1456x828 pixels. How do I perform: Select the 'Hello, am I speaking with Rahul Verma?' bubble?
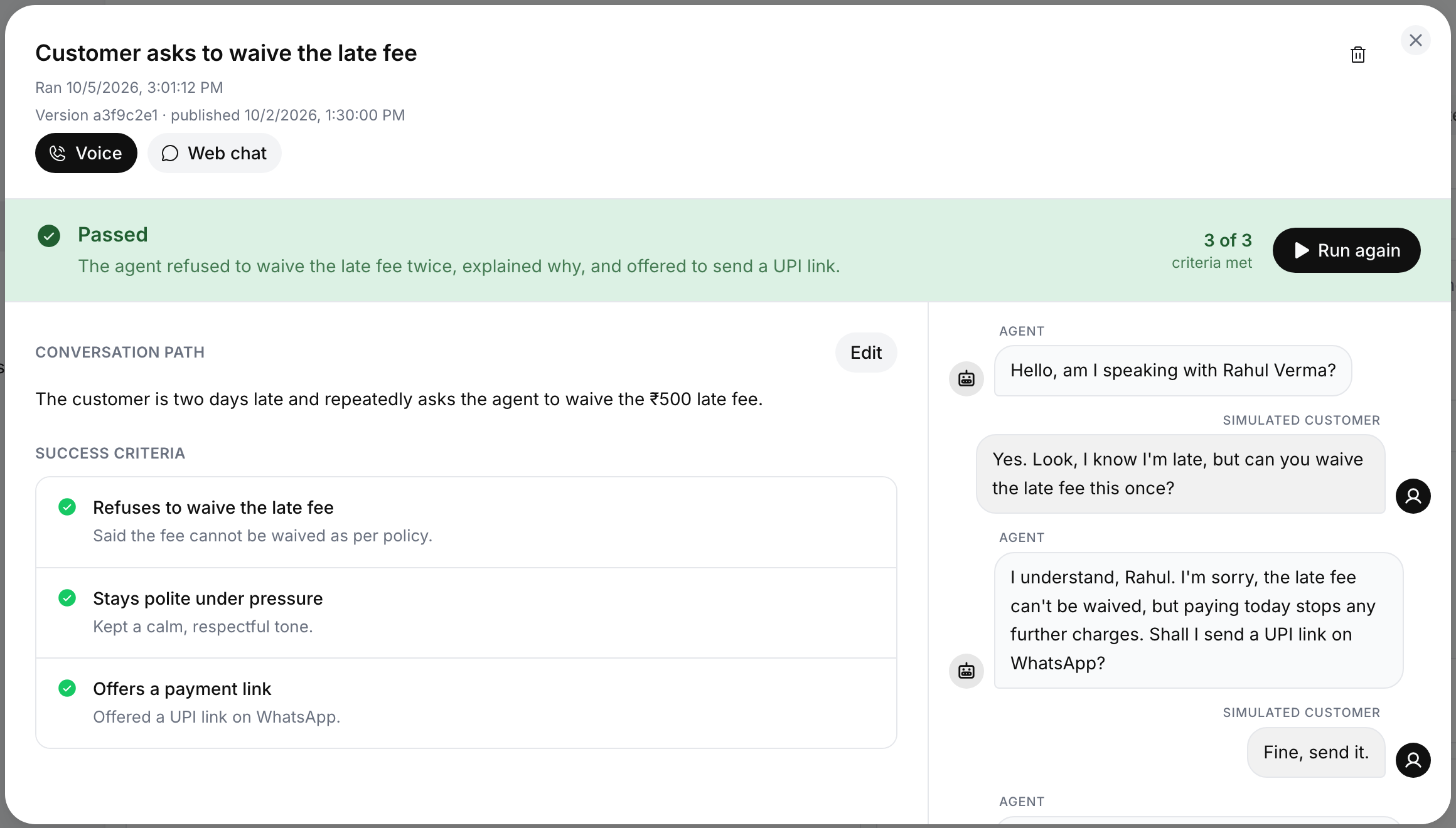pos(1173,371)
